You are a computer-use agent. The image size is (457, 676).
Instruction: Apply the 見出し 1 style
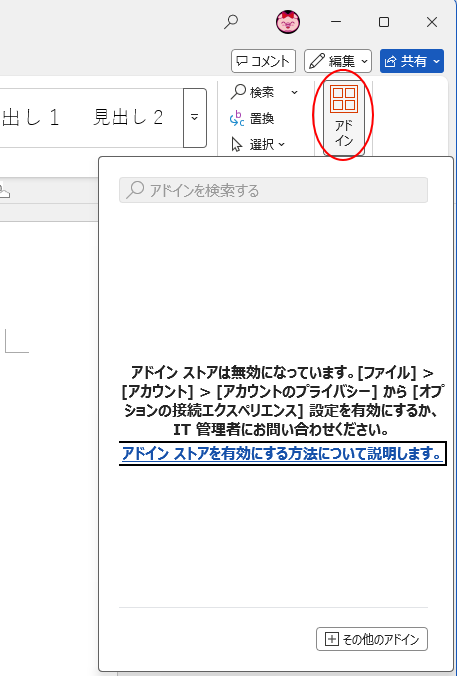click(x=29, y=117)
